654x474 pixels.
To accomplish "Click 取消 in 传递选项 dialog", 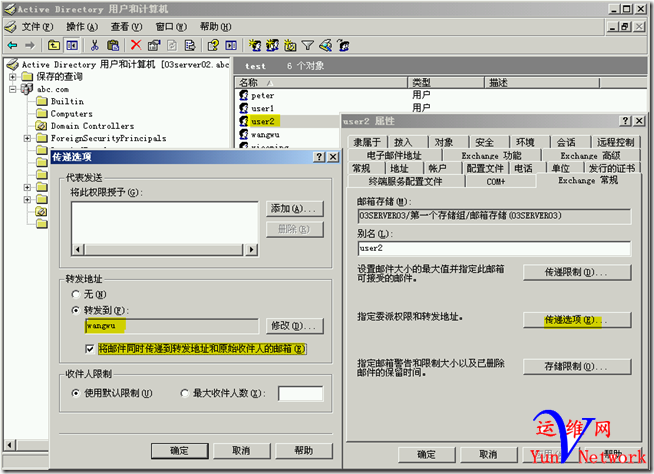I will click(241, 451).
